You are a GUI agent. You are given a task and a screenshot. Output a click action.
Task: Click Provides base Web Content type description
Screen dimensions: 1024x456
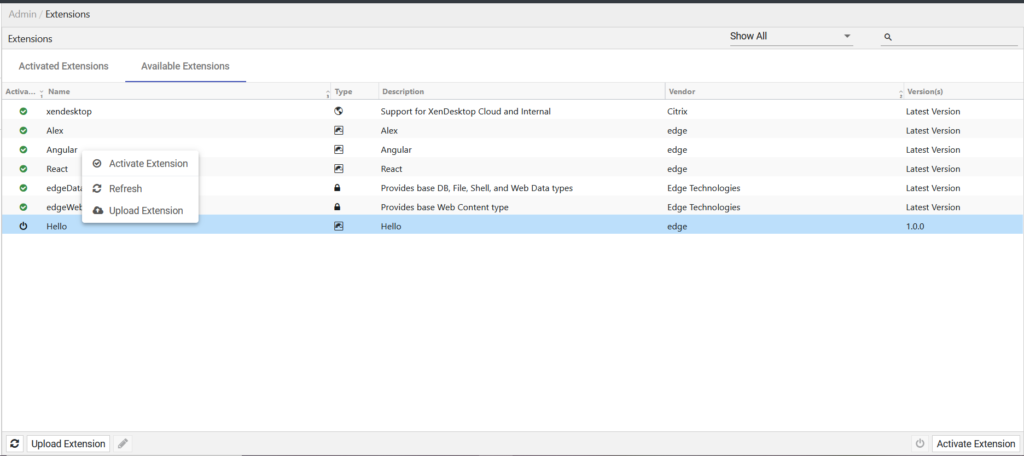pyautogui.click(x=444, y=207)
